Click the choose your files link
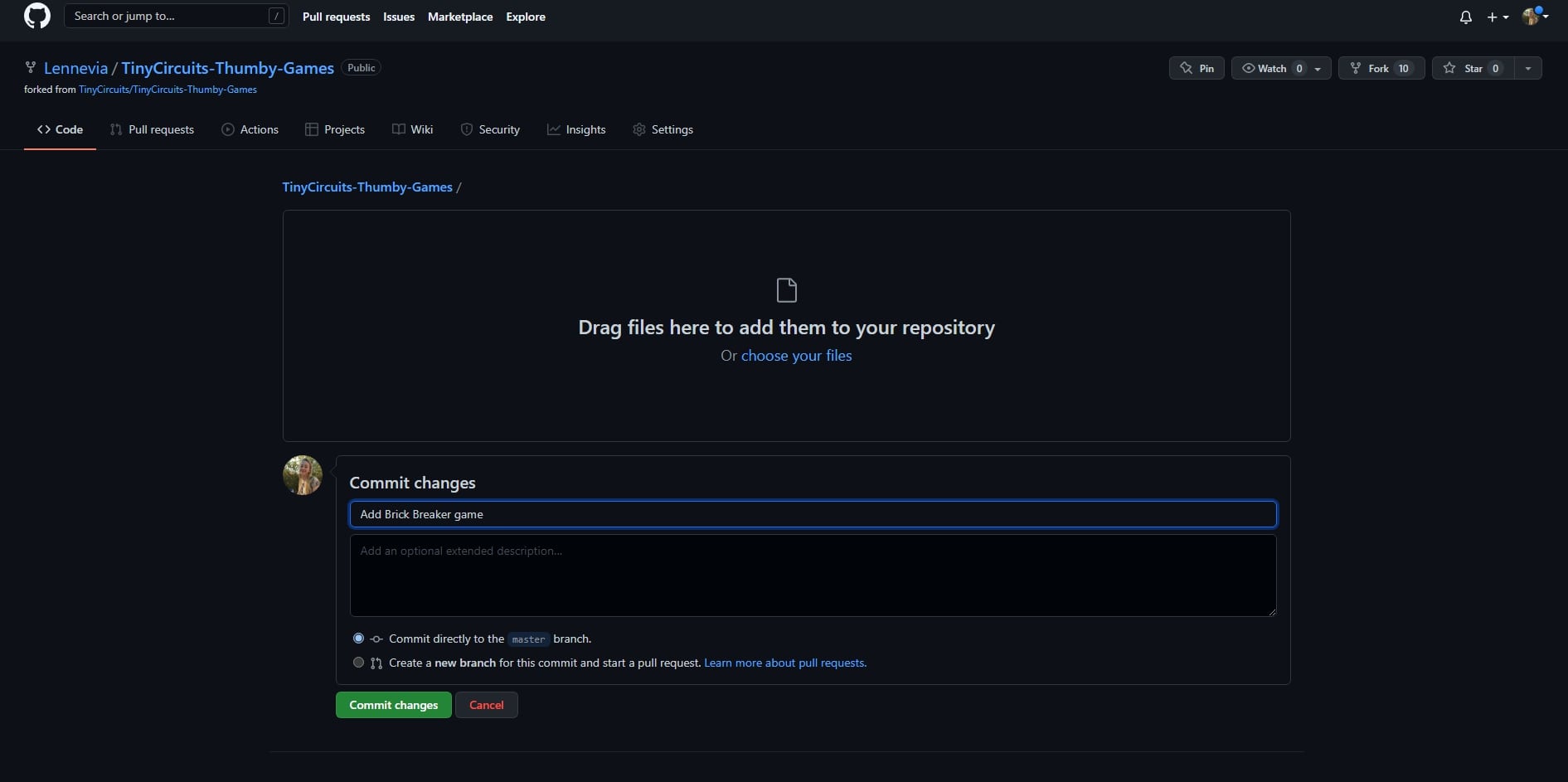Image resolution: width=1568 pixels, height=782 pixels. click(796, 356)
